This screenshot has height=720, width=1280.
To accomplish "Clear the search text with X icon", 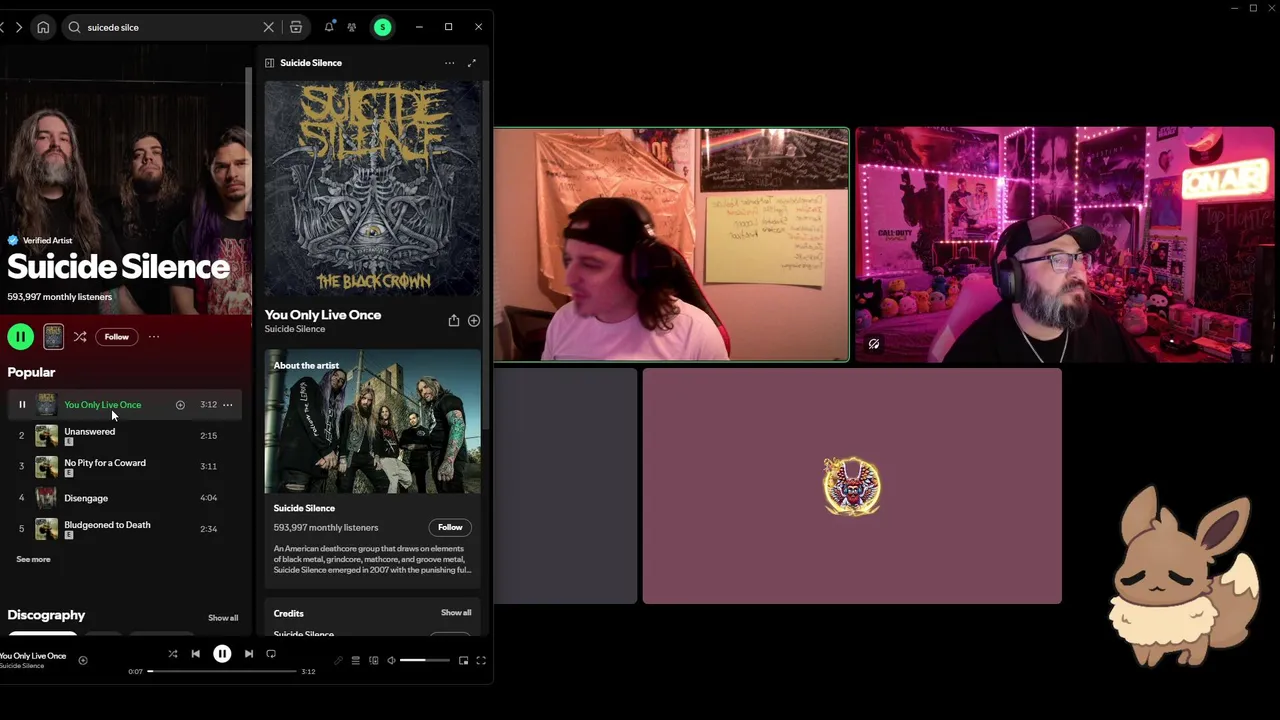I will 268,27.
